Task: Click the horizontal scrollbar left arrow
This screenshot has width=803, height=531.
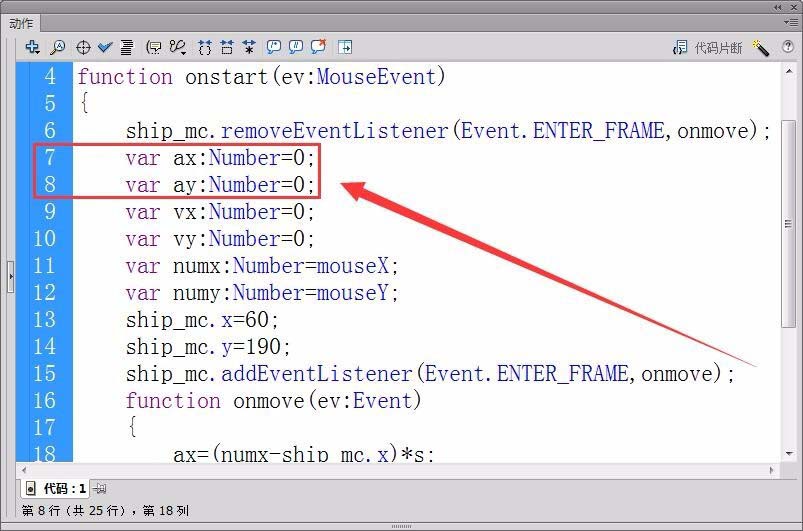Action: click(x=23, y=470)
